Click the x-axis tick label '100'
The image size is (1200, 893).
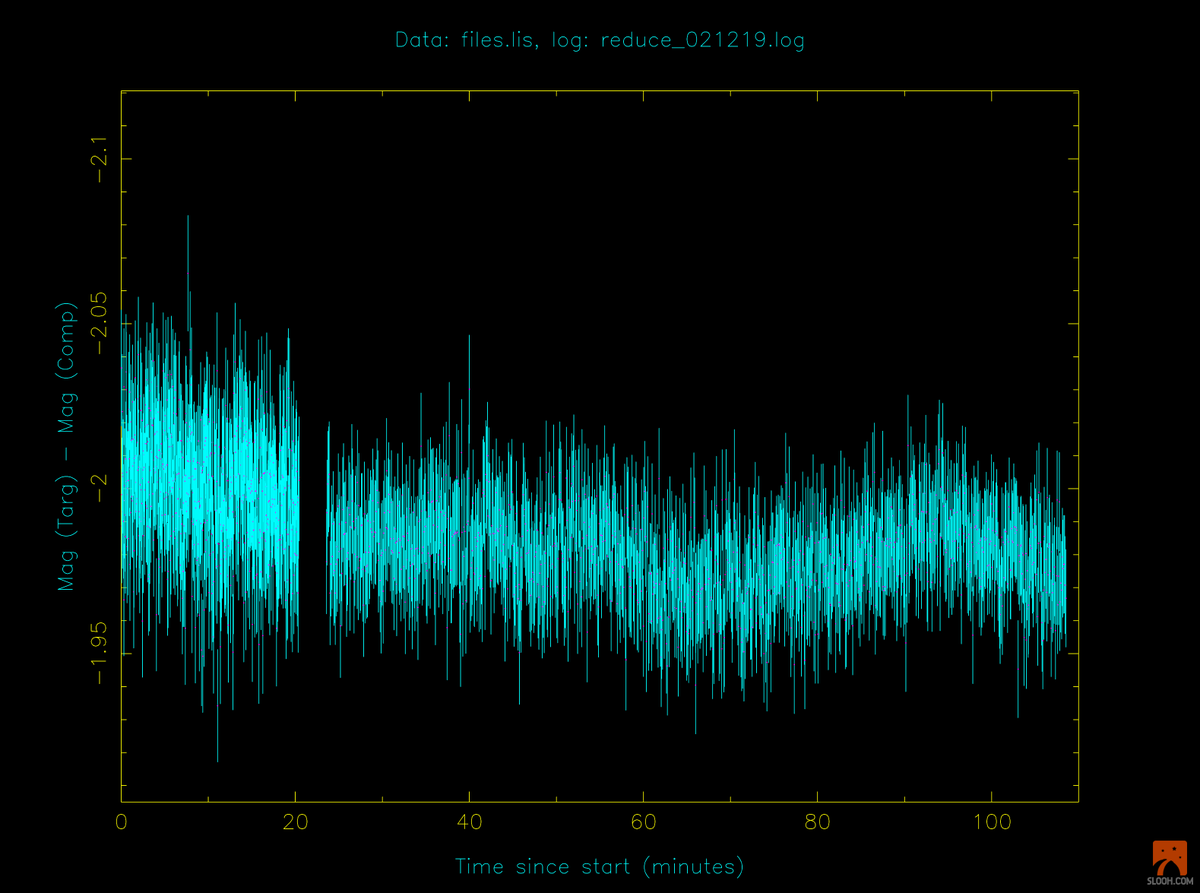pos(991,823)
